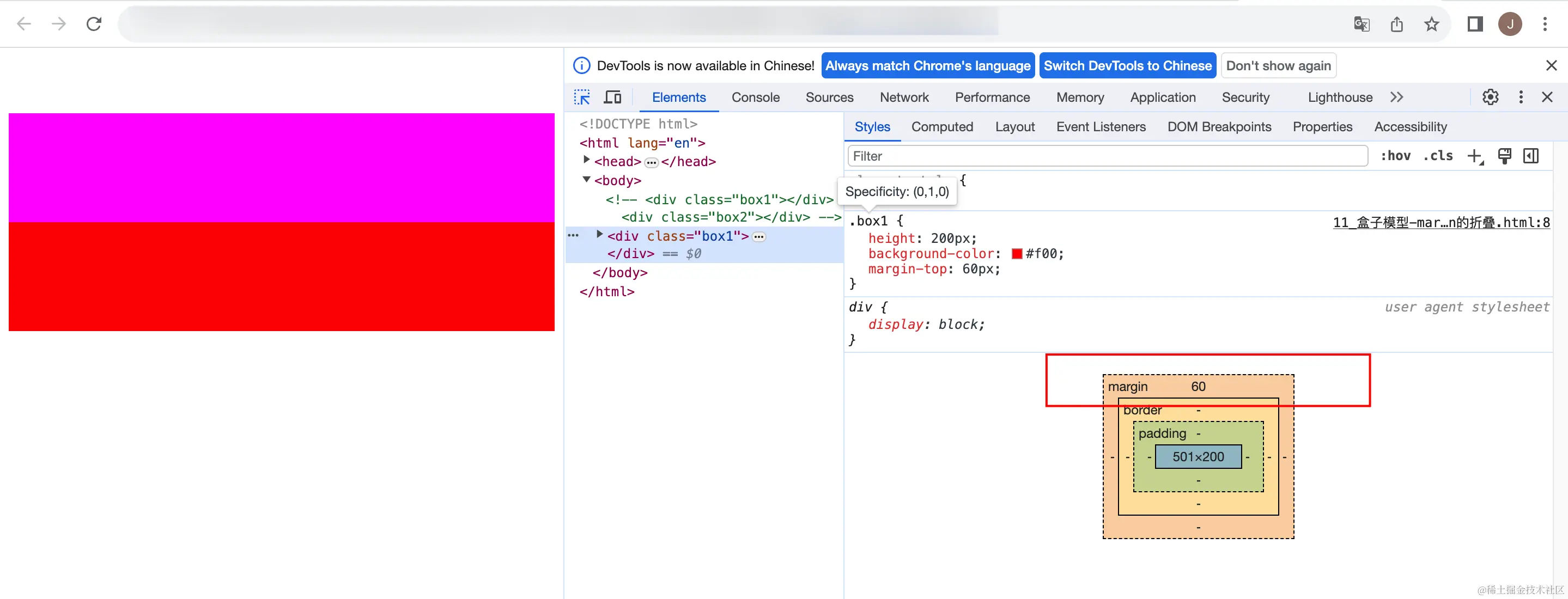Click the display: block property
Screen dimensions: 1568x599
point(926,325)
